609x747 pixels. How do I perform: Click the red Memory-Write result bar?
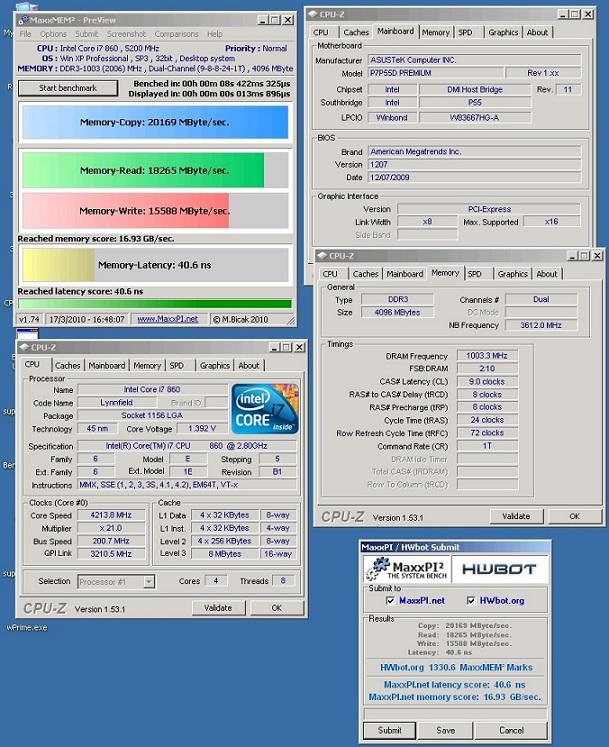pyautogui.click(x=125, y=210)
